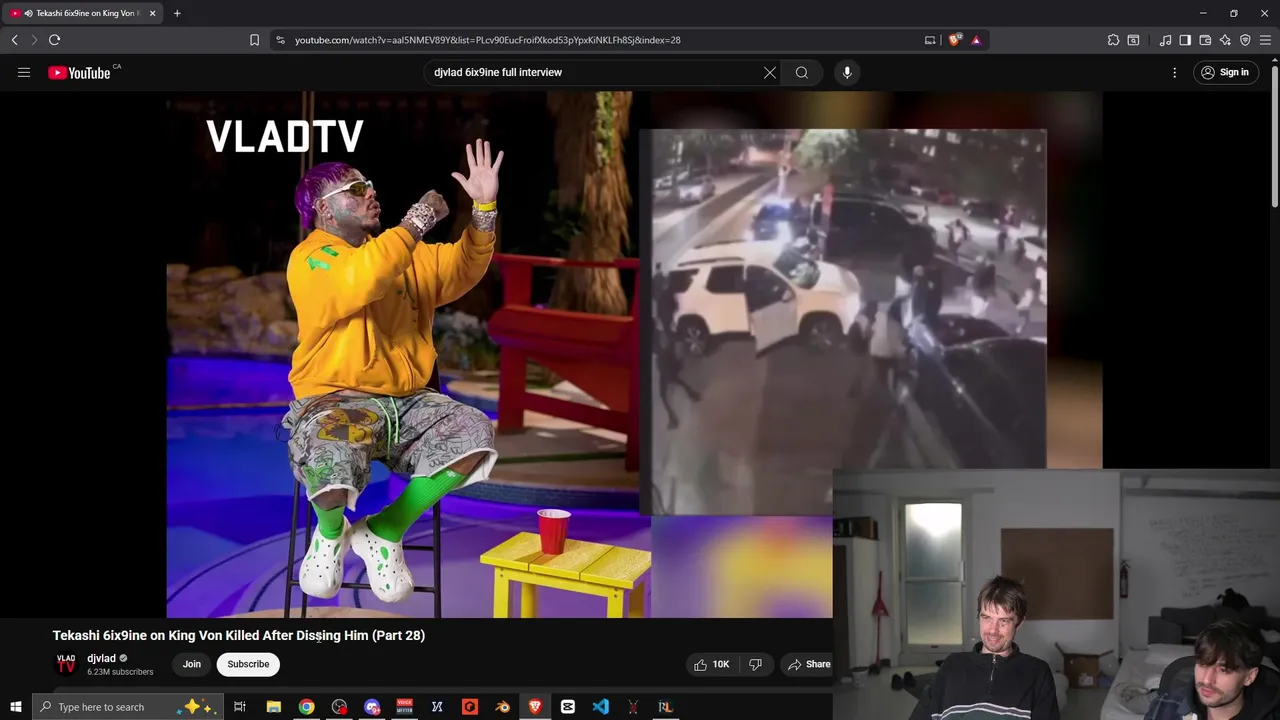Open Discord from the taskbar
Screen dimensions: 1280x720
[372, 707]
